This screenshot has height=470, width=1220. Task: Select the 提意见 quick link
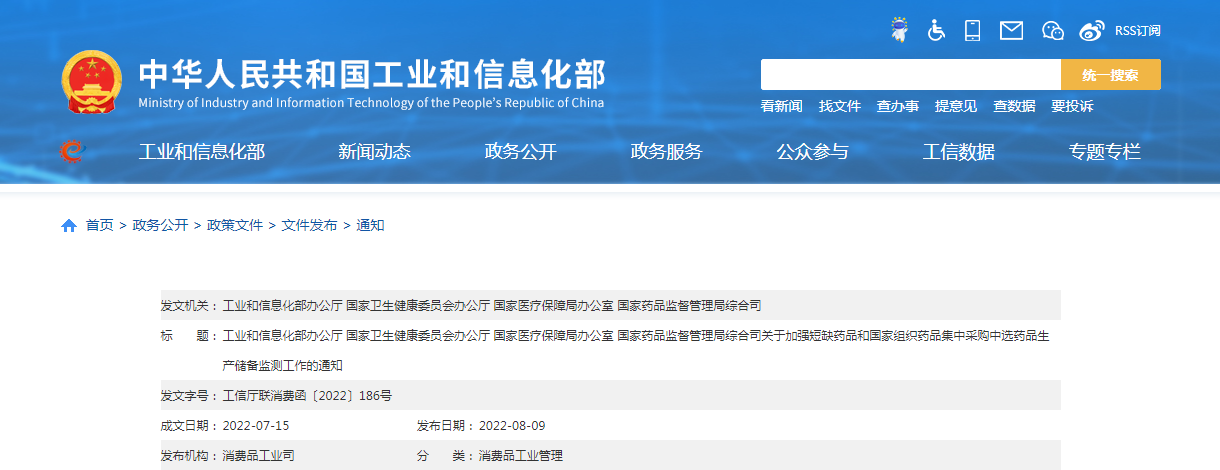956,106
